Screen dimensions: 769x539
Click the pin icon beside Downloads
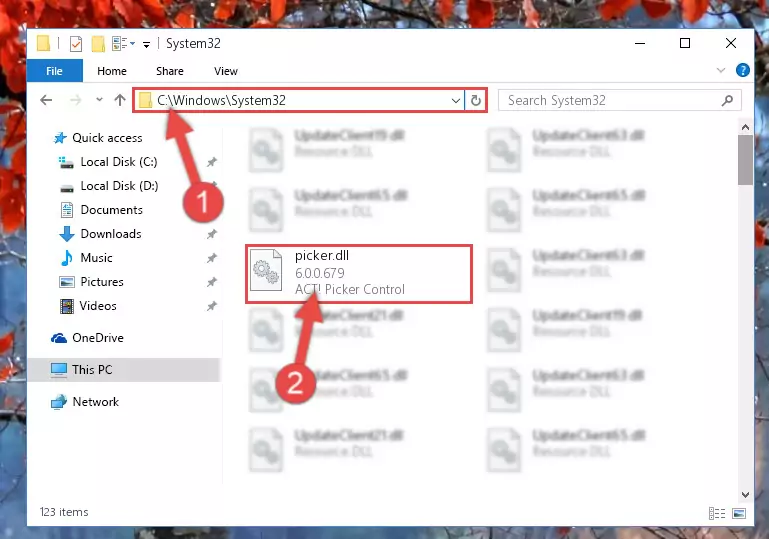click(x=211, y=234)
